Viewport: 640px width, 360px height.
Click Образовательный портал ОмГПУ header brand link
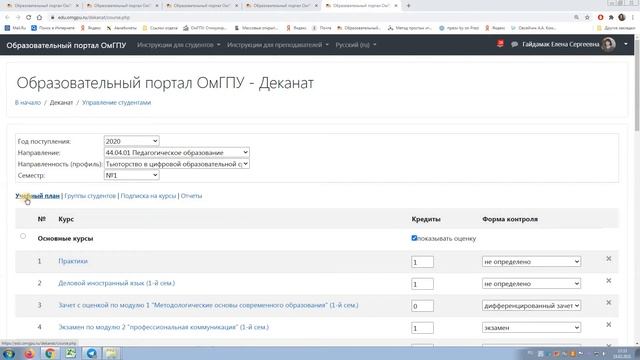tap(66, 45)
